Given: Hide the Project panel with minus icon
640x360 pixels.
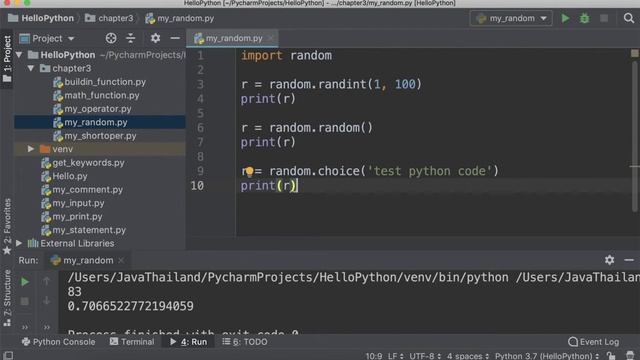Looking at the screenshot, I should tap(175, 38).
